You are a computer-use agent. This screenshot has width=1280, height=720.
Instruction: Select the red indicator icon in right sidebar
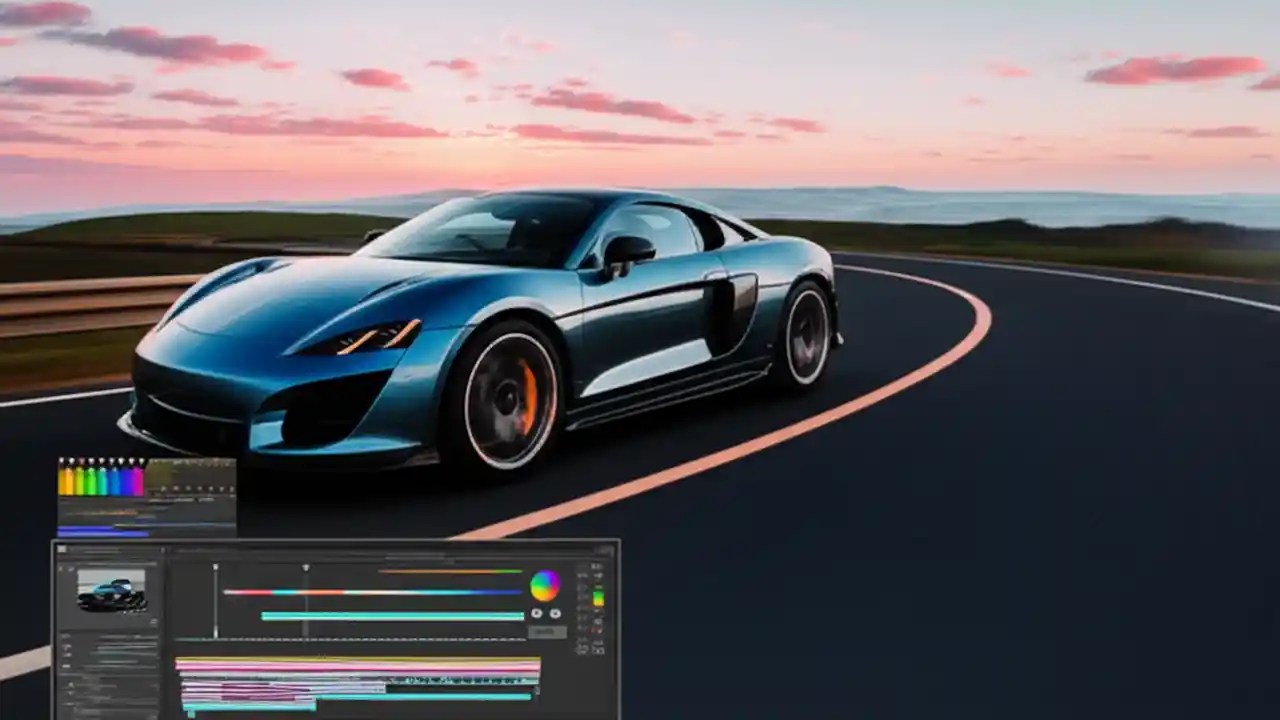(599, 629)
